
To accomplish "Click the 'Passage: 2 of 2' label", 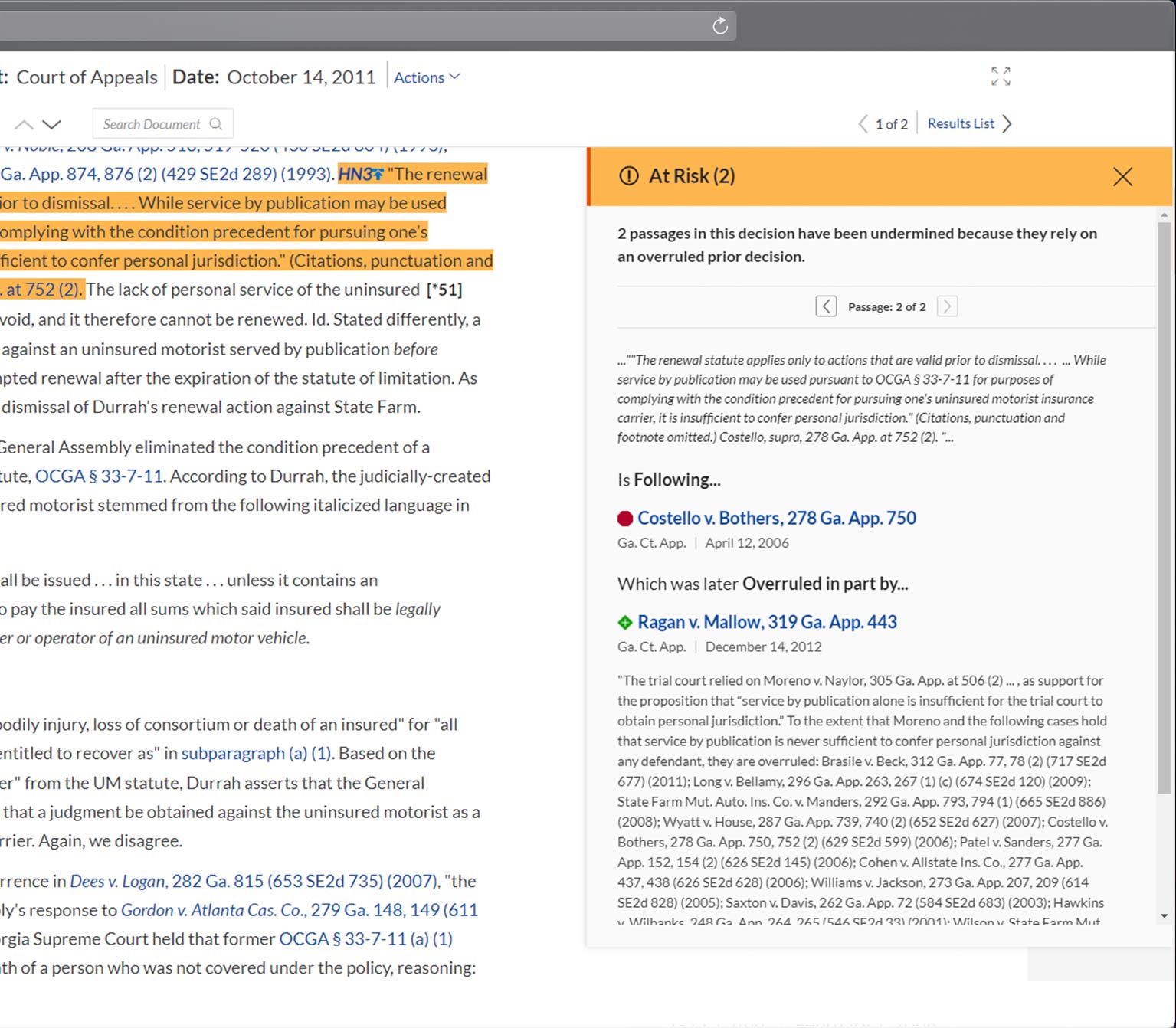I will pyautogui.click(x=886, y=307).
